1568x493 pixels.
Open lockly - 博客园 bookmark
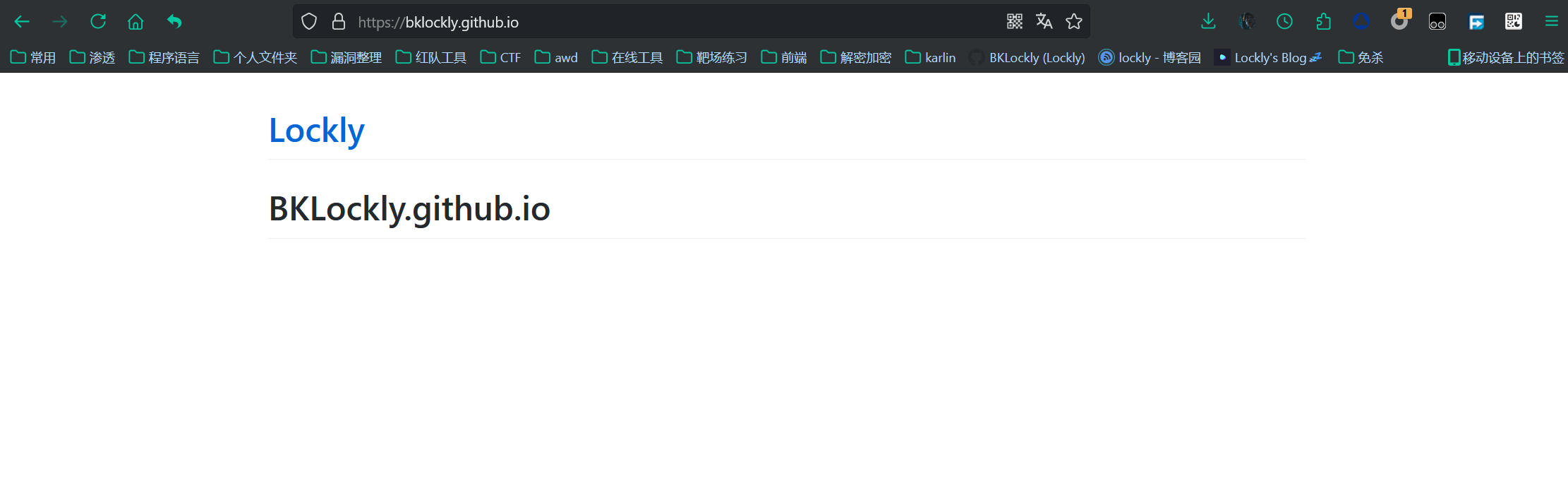pos(1150,57)
